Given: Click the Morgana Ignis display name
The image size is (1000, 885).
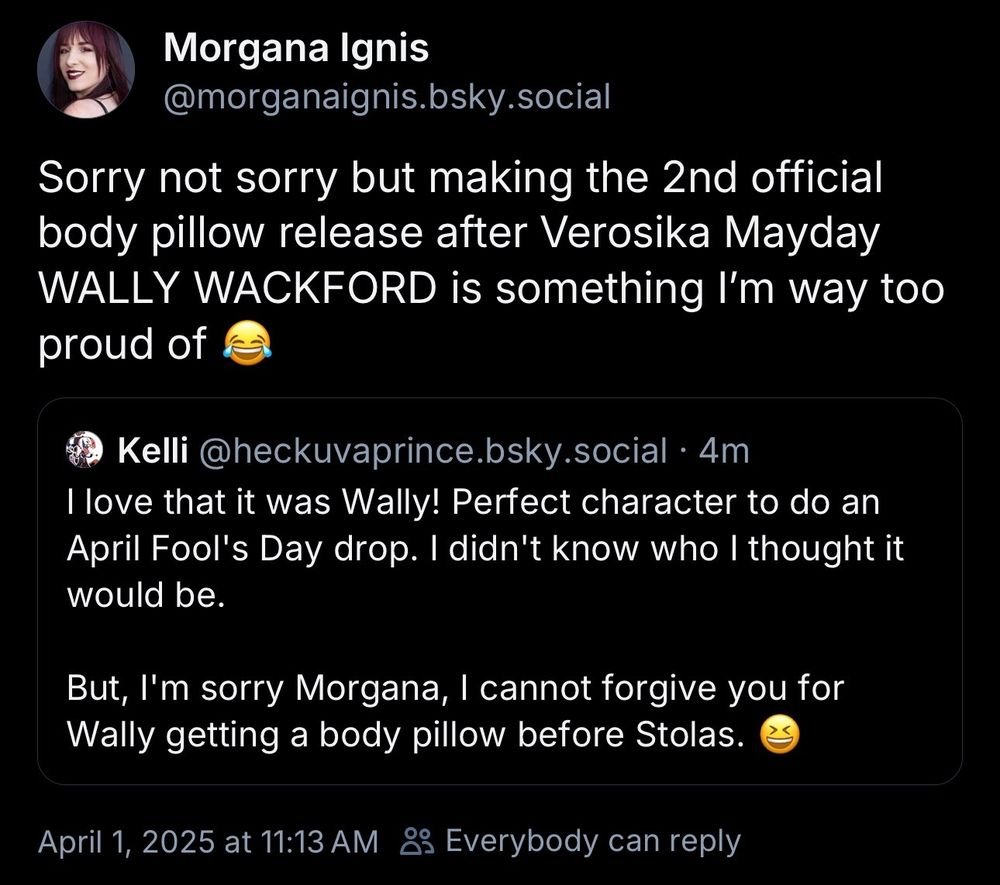Looking at the screenshot, I should tap(296, 46).
